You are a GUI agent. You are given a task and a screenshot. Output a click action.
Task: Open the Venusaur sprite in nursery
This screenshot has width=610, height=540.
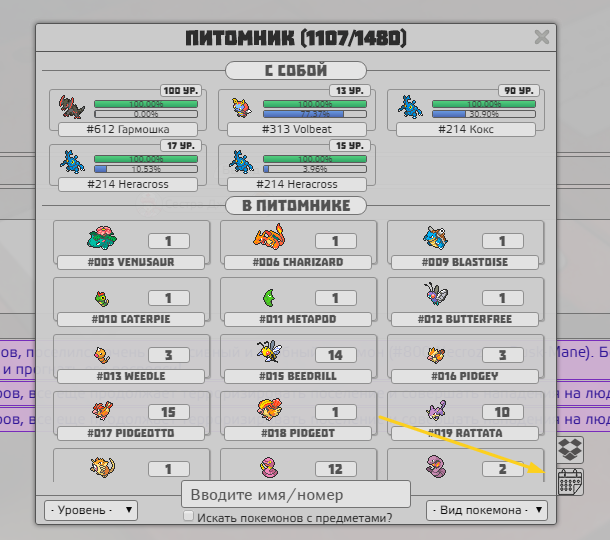coord(102,237)
